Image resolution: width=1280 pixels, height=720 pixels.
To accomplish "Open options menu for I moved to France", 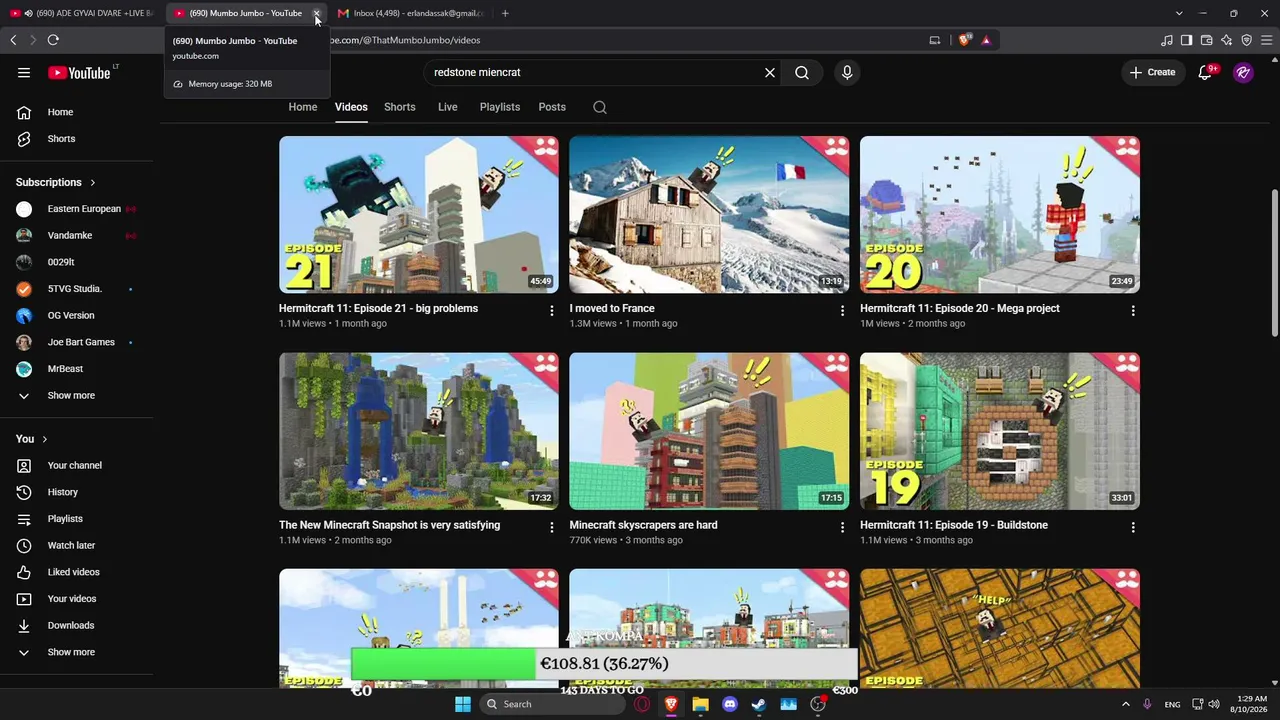I will (842, 311).
